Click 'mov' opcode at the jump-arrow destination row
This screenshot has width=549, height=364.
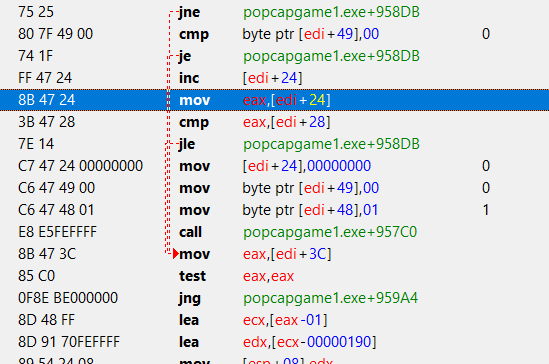coord(195,254)
